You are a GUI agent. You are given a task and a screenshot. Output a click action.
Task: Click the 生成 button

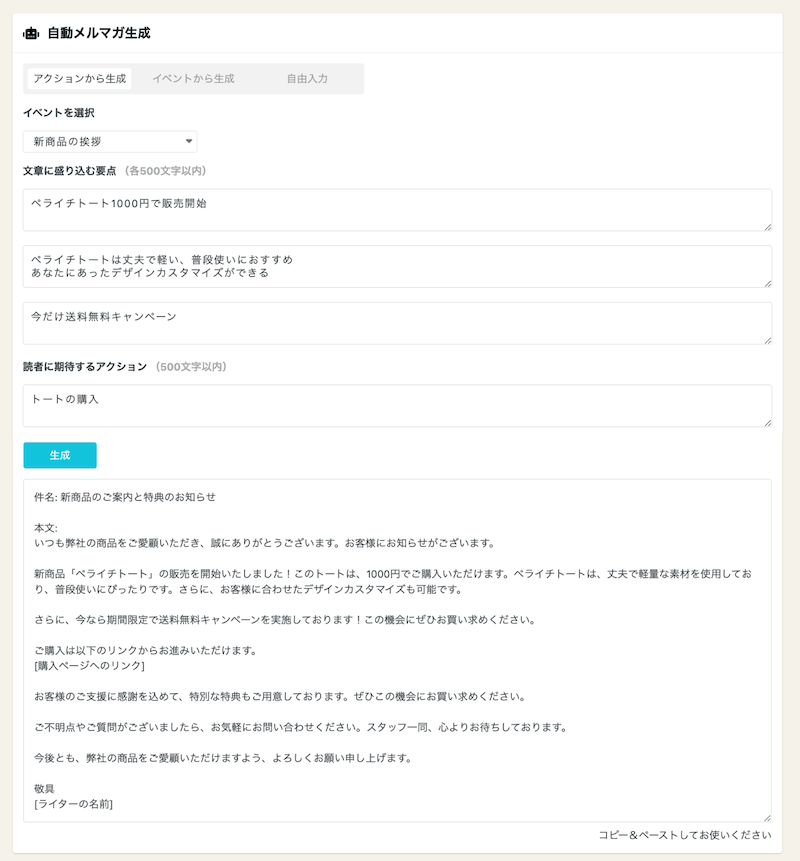(x=60, y=455)
